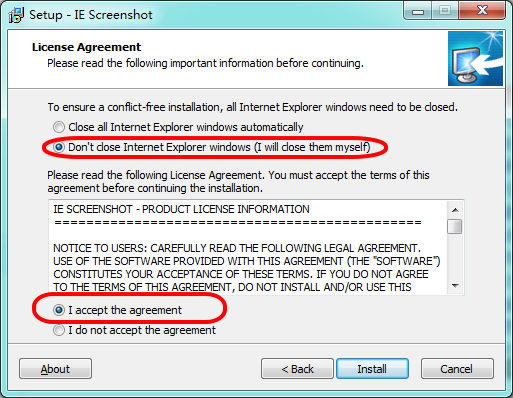Click the setup installer icon in title bar
Screen dimensions: 513x398
click(16, 15)
